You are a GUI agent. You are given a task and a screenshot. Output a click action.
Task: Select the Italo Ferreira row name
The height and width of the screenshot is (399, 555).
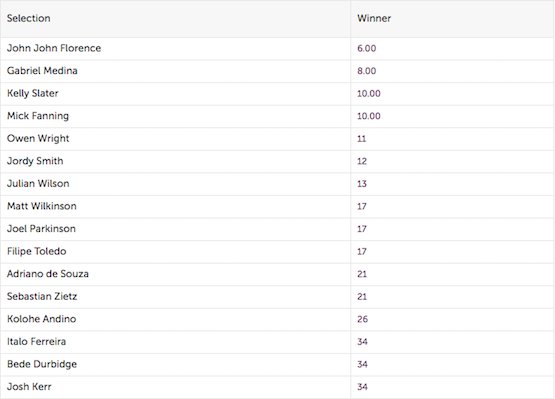(36, 342)
